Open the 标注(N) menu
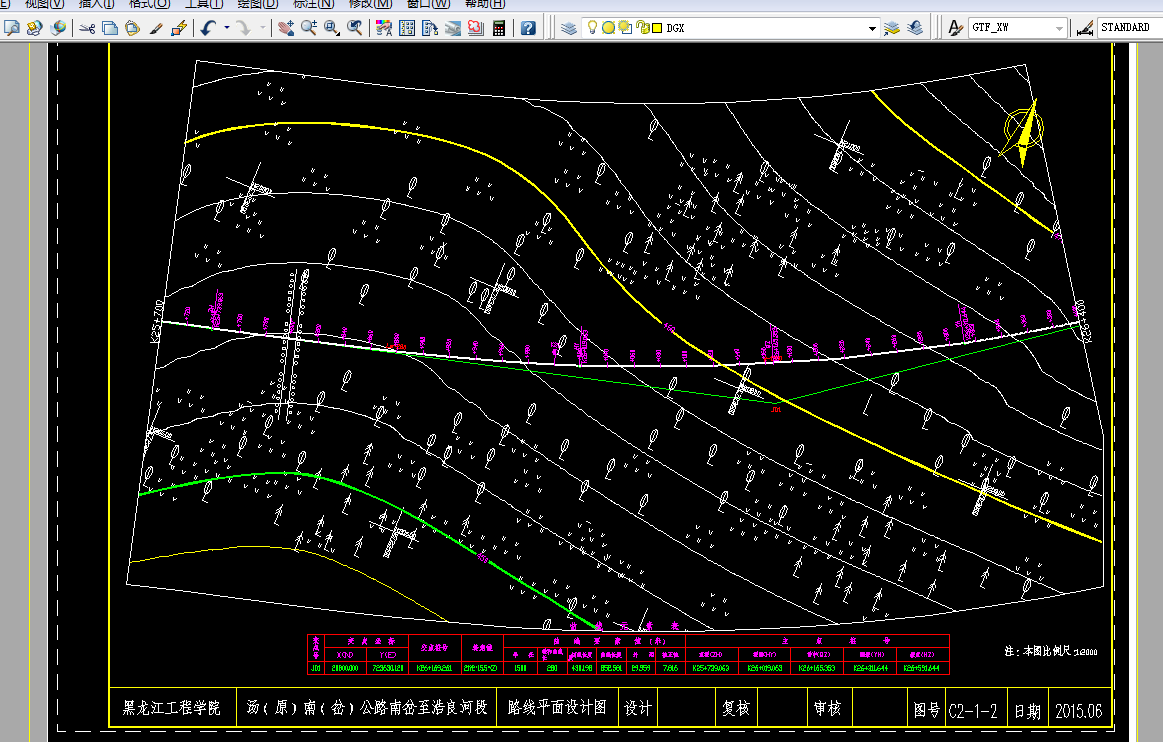Image resolution: width=1163 pixels, height=742 pixels. tap(313, 4)
